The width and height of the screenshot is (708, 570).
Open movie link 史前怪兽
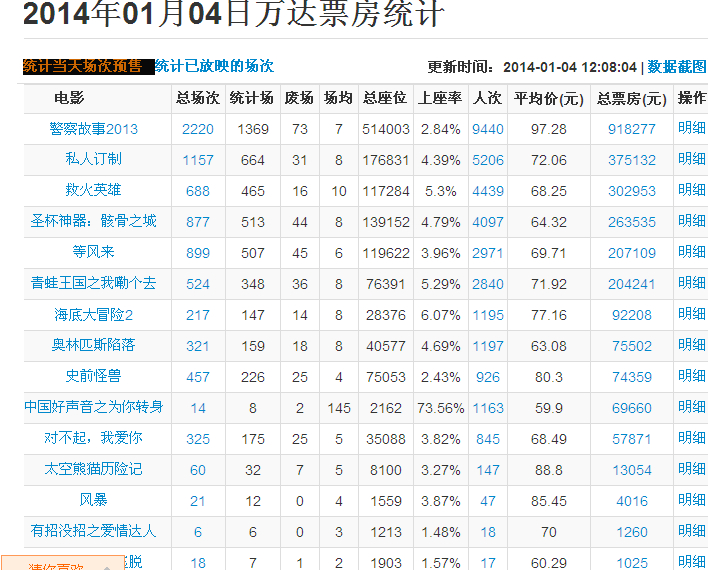(x=93, y=376)
